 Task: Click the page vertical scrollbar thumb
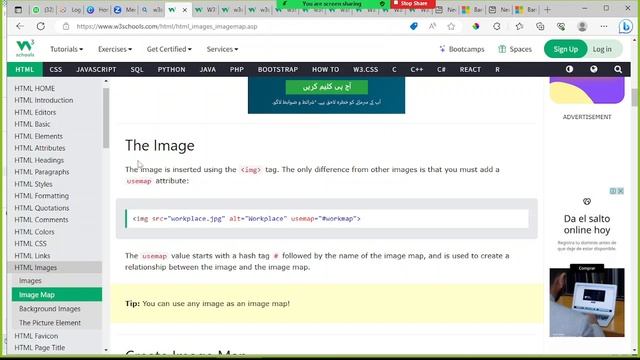coord(634,97)
